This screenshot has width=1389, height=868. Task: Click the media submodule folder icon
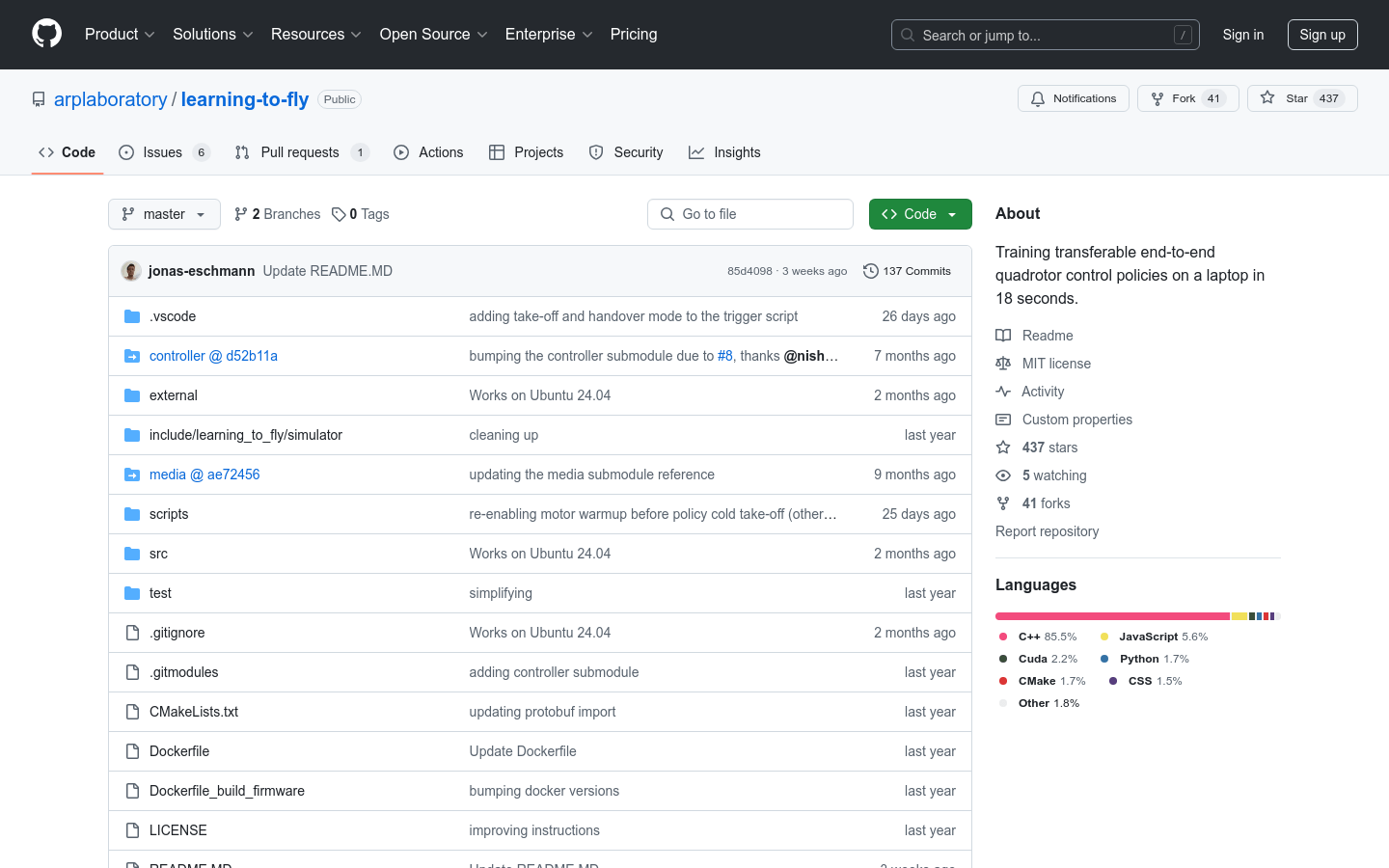[132, 475]
